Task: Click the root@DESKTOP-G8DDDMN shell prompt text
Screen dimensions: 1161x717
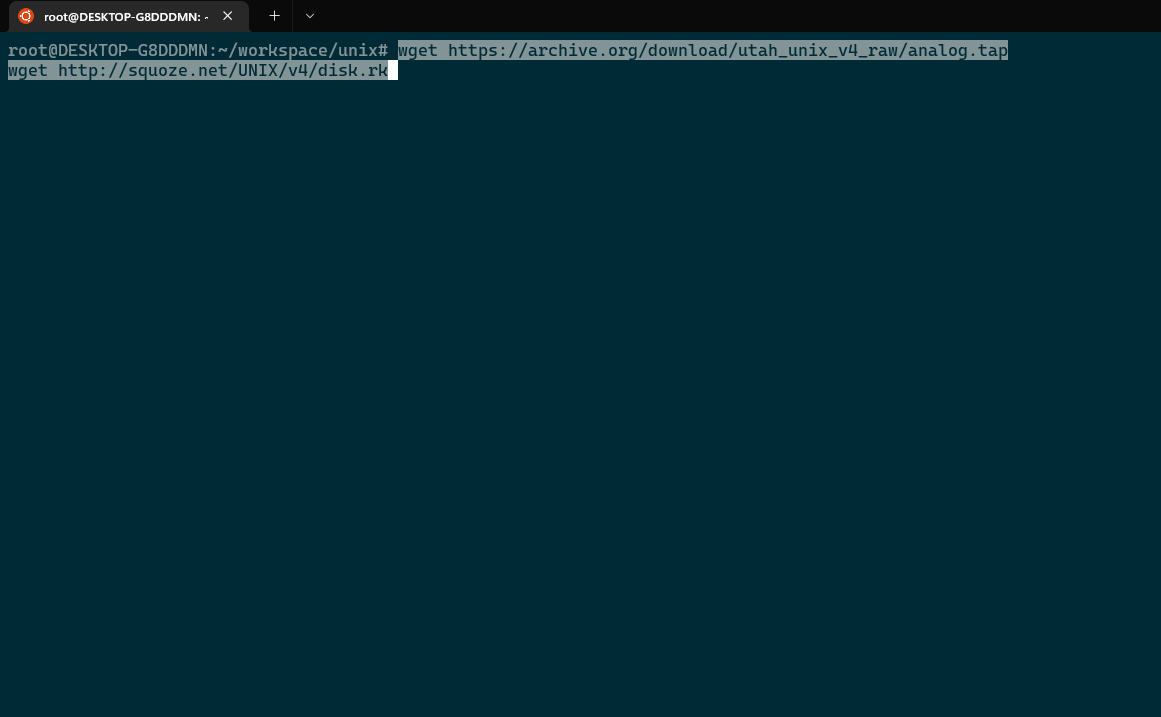Action: [x=198, y=50]
